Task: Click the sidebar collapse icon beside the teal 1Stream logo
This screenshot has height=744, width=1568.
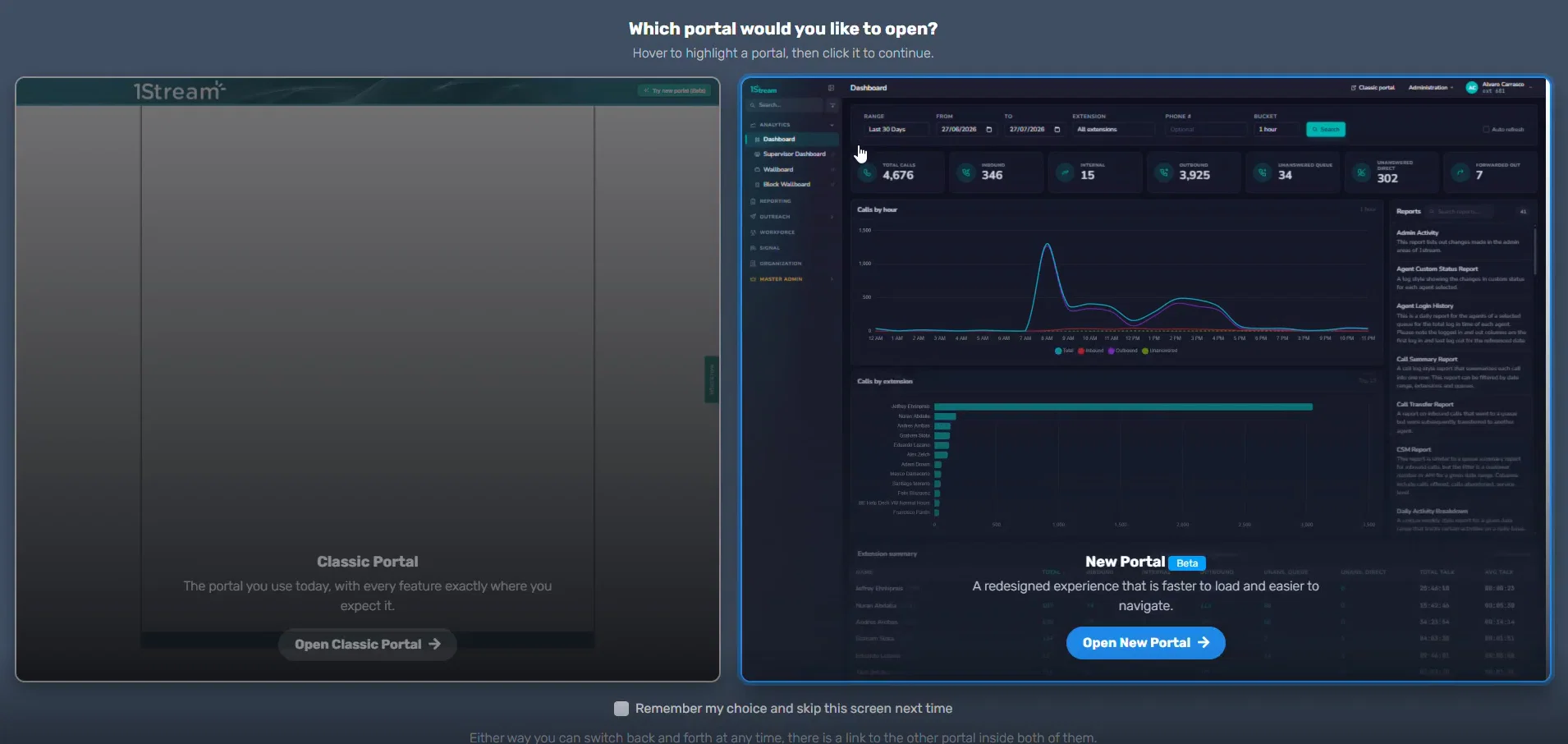Action: (831, 88)
